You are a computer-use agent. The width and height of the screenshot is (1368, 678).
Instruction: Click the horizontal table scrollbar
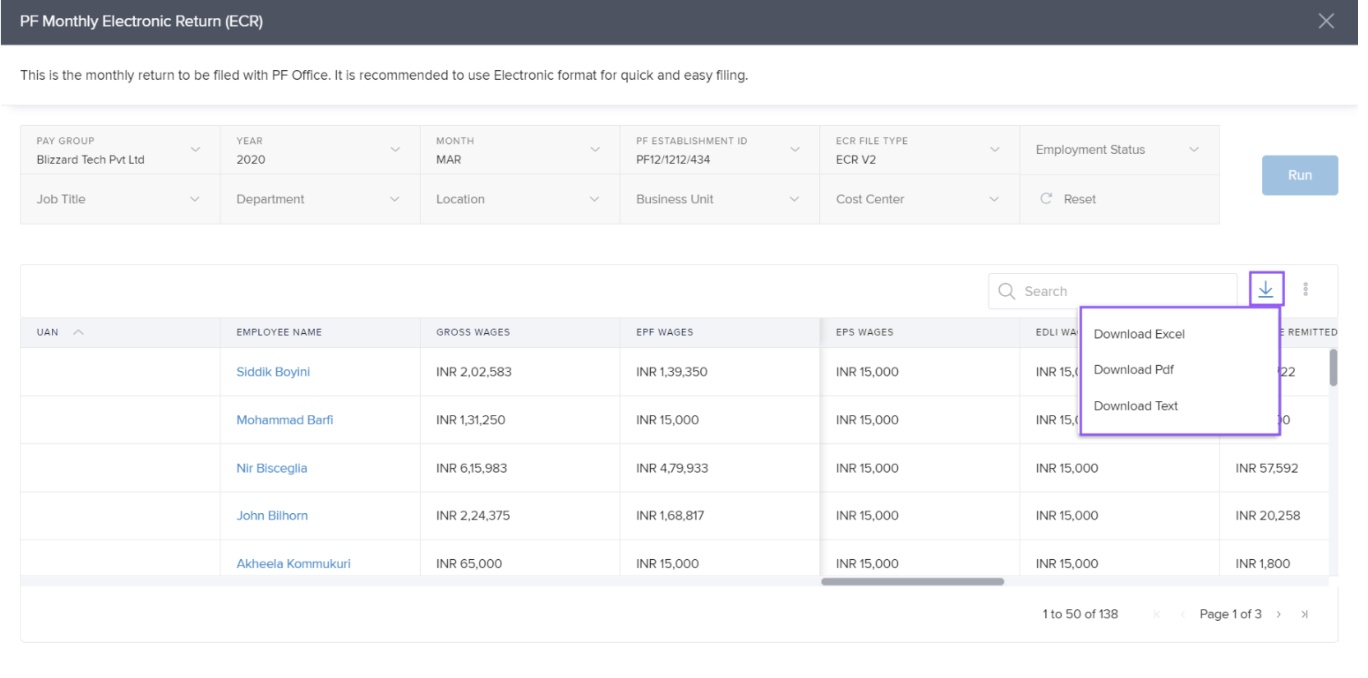pyautogui.click(x=912, y=581)
